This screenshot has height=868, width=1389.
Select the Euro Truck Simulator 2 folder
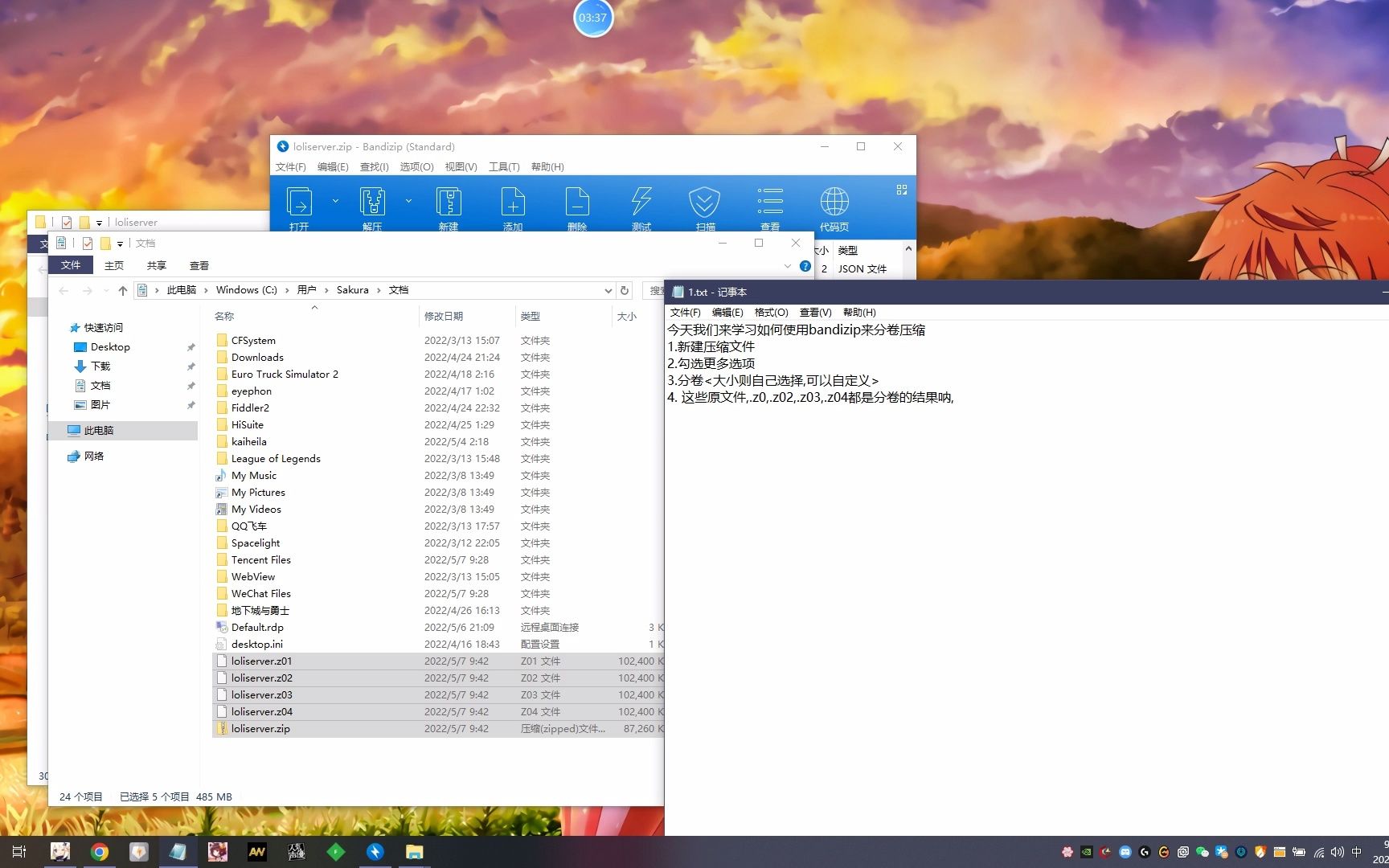[x=285, y=375]
